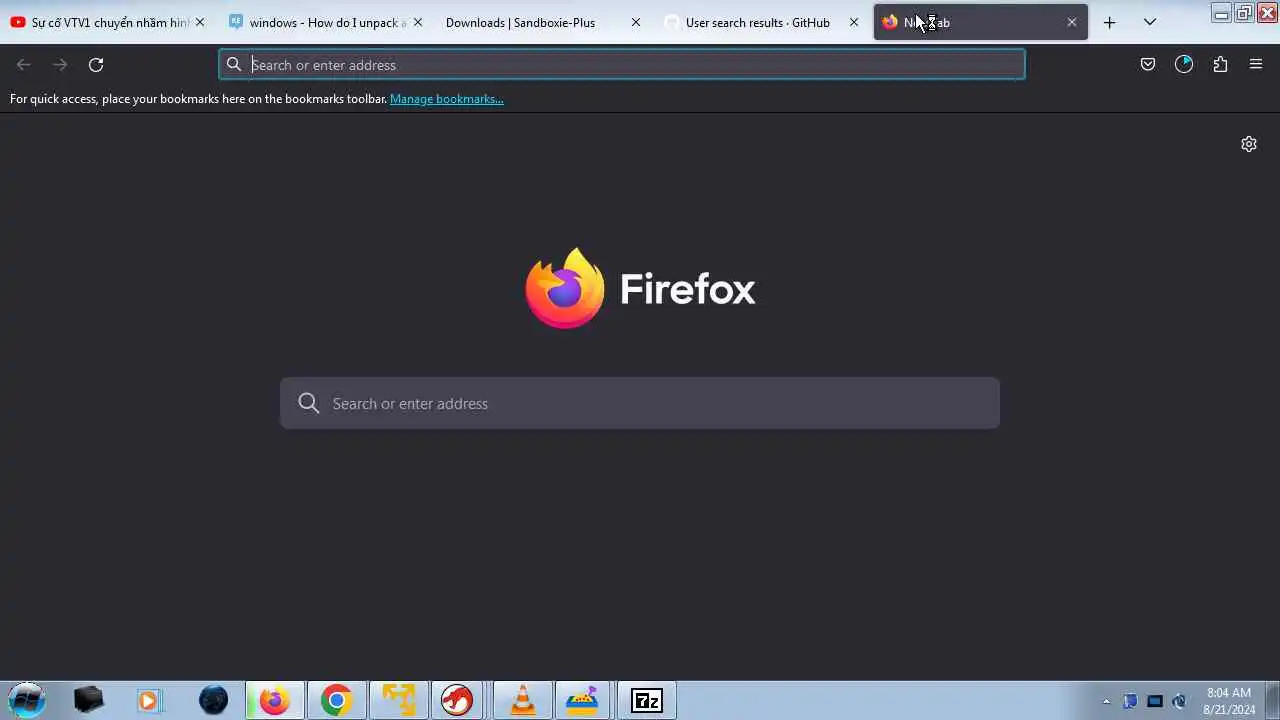
Task: Open a new tab with plus button
Action: click(x=1109, y=22)
